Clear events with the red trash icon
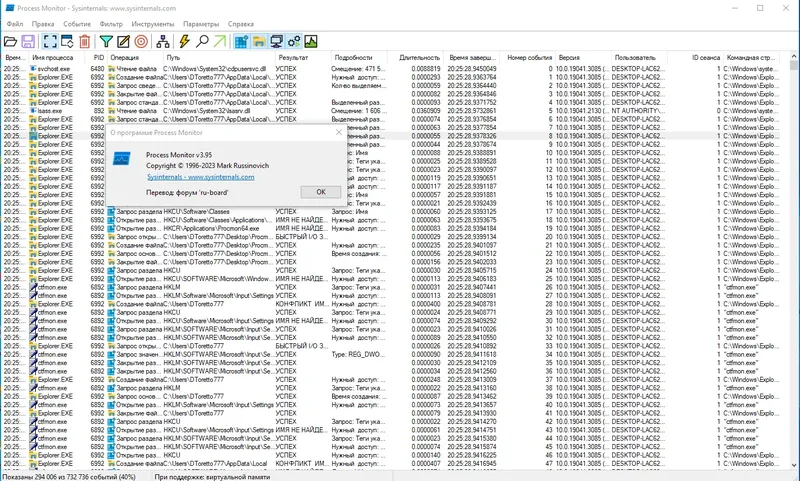This screenshot has width=800, height=481. tap(85, 41)
